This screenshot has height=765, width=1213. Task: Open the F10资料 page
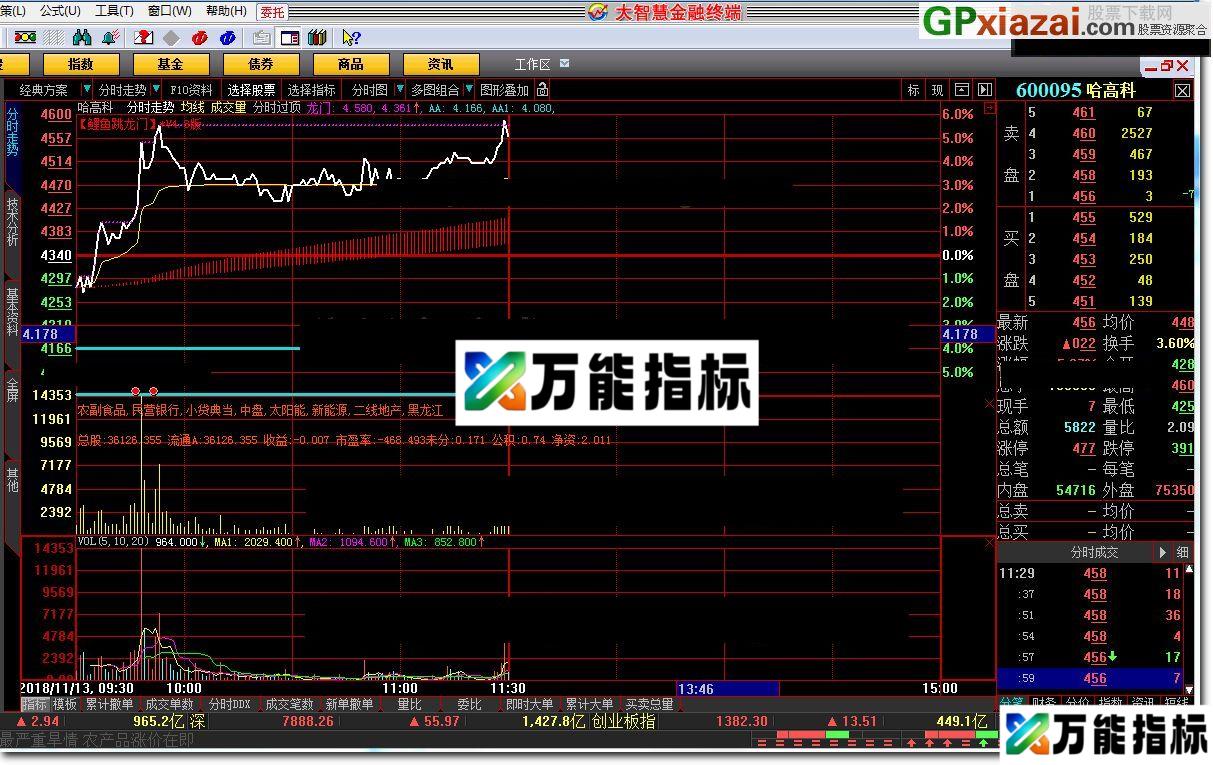[x=191, y=89]
